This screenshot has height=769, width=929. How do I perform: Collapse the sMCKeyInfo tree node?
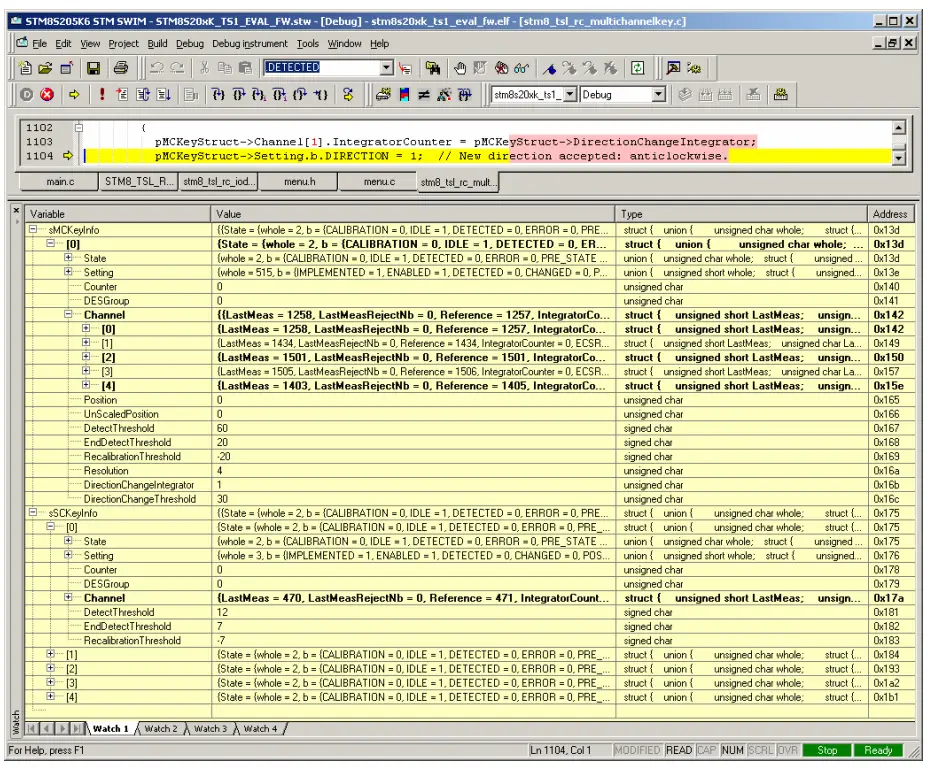tap(34, 230)
